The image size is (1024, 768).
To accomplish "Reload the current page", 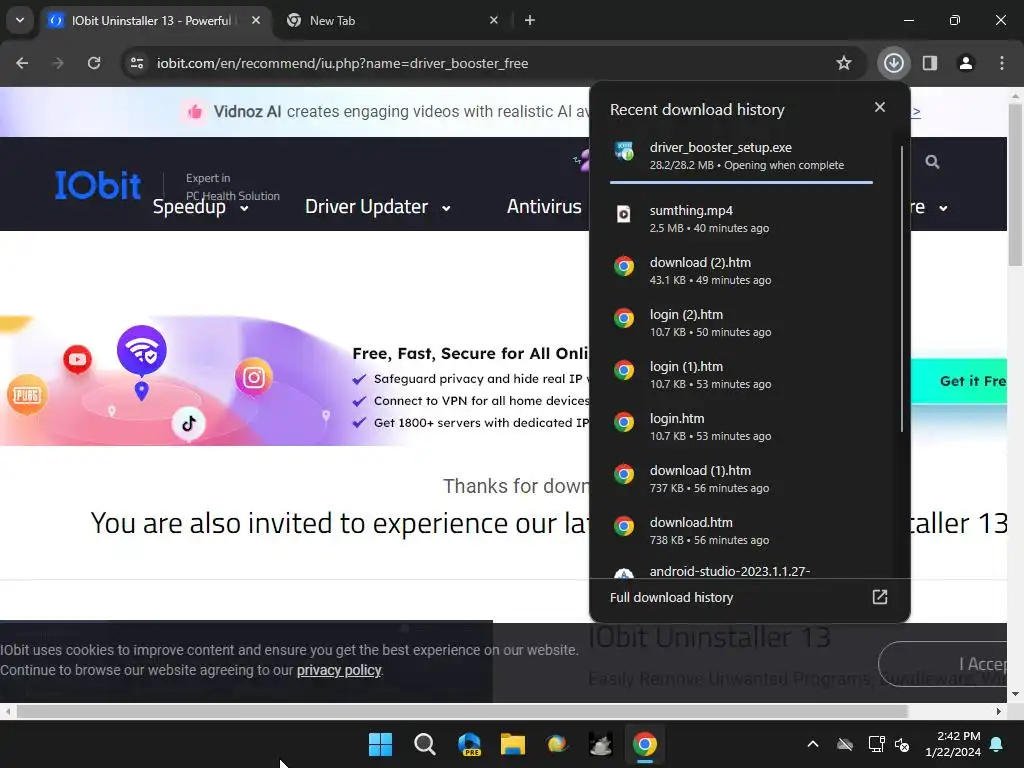I will pos(94,63).
